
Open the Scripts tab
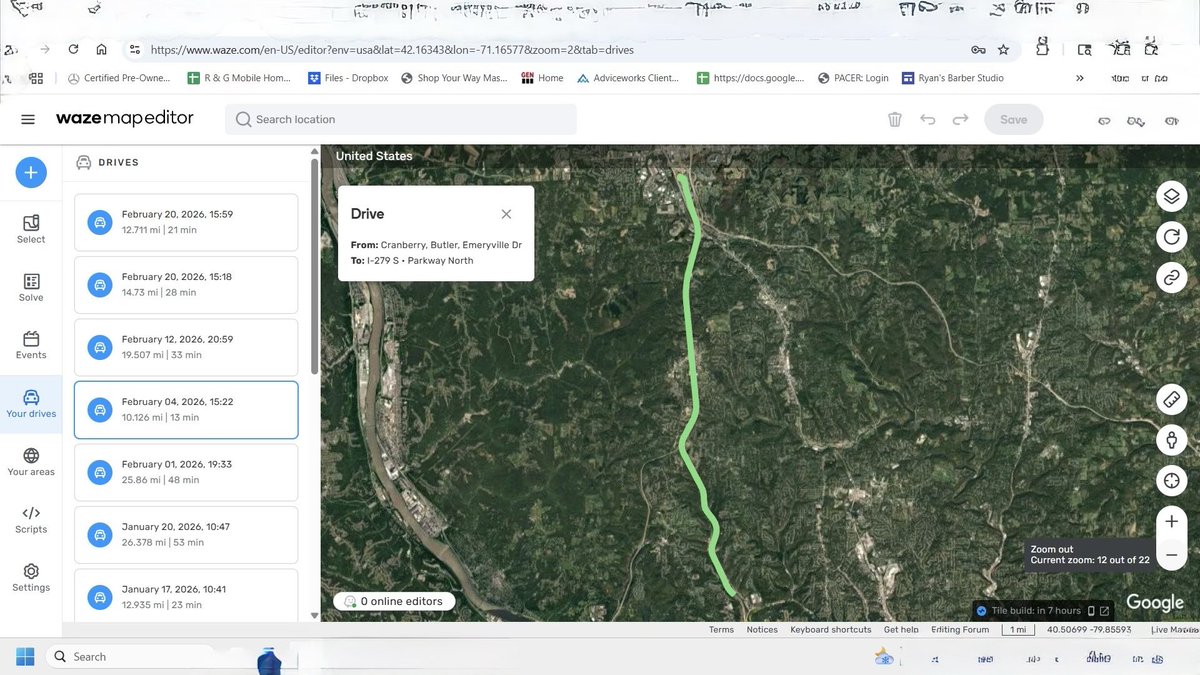click(x=31, y=519)
